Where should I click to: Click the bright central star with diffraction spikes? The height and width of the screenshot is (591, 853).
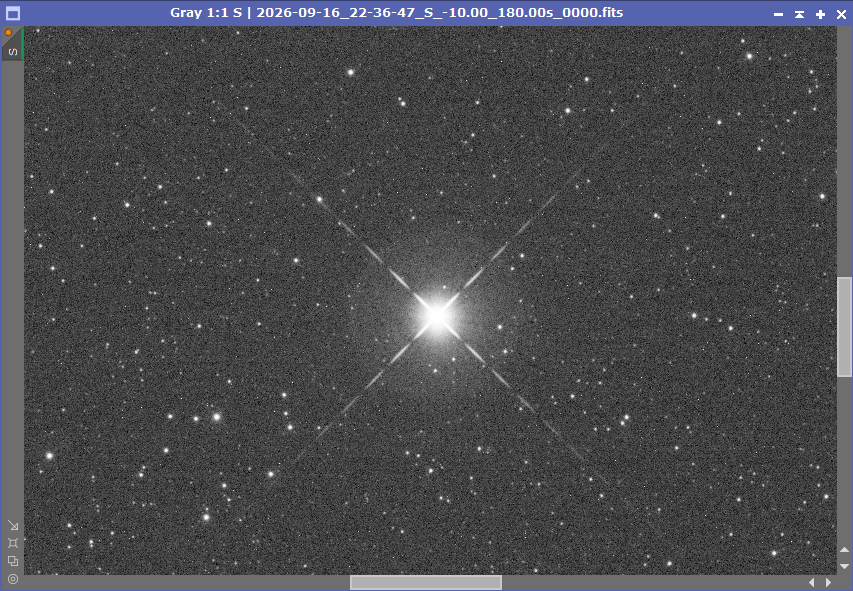(437, 316)
